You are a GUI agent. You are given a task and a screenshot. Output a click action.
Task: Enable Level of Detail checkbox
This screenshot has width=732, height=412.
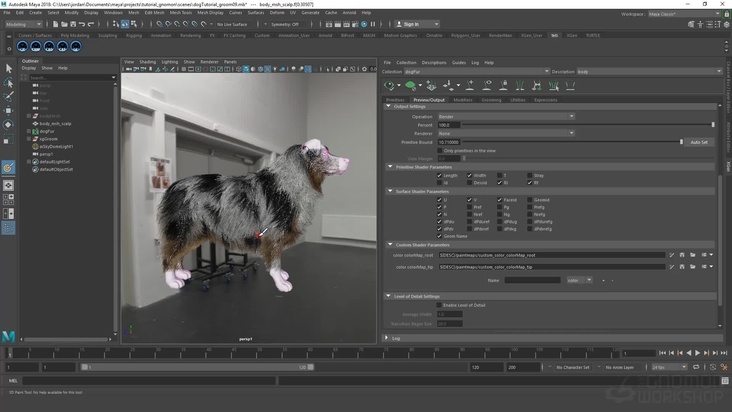pos(439,304)
